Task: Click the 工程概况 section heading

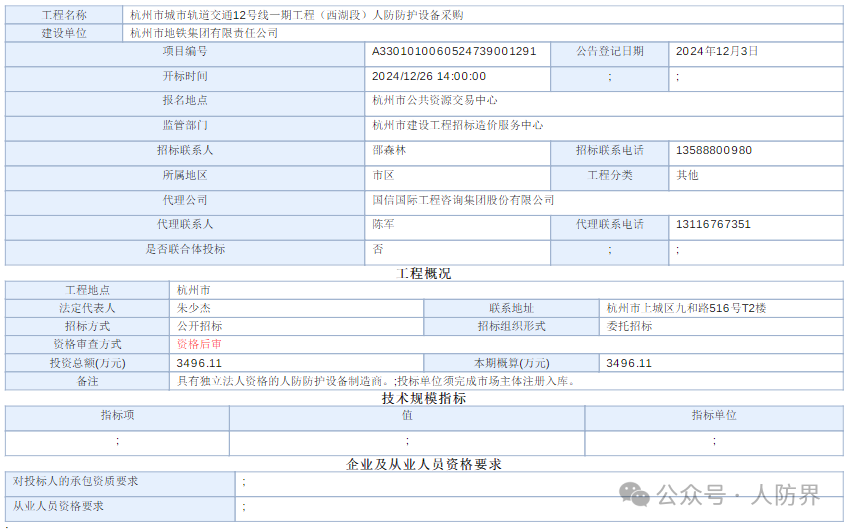Action: point(424,274)
